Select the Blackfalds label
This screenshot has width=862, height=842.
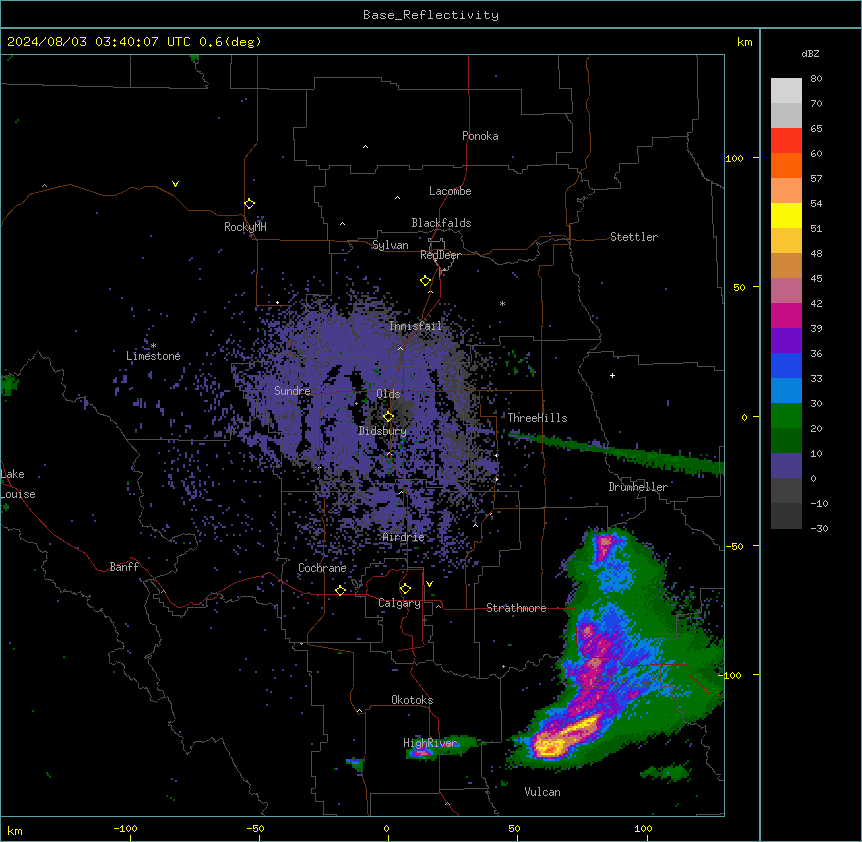tap(441, 223)
